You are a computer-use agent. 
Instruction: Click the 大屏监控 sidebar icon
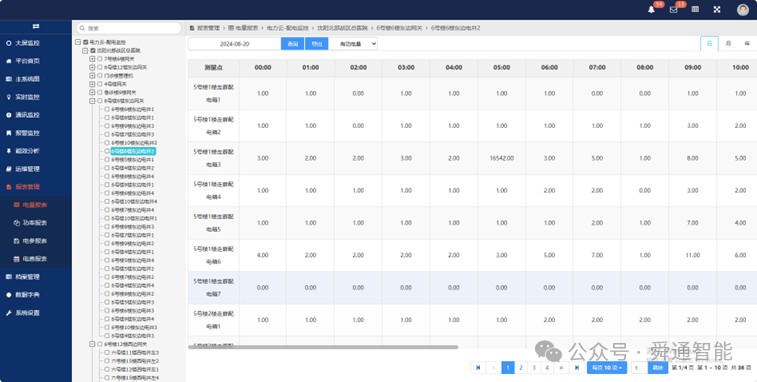[8, 43]
